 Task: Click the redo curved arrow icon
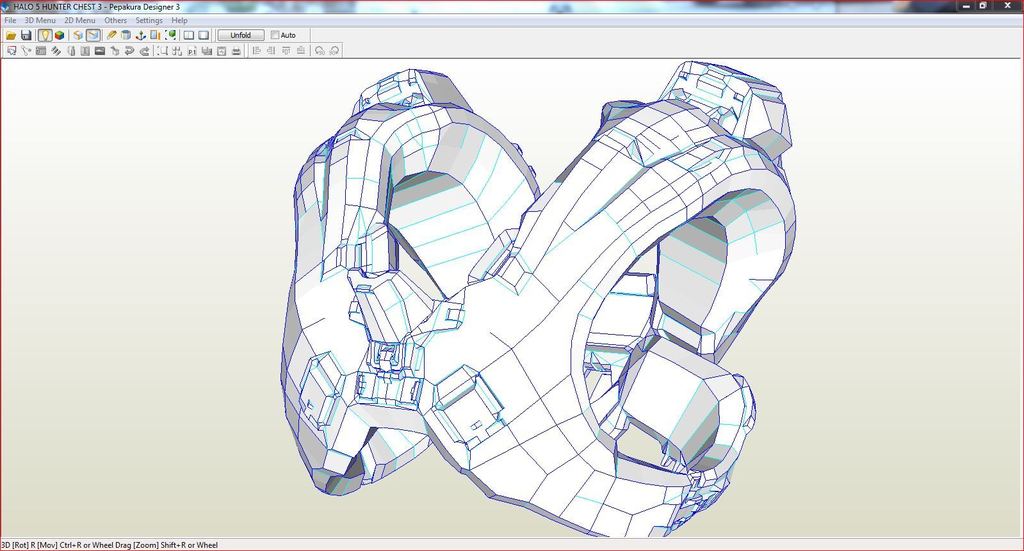(x=144, y=51)
